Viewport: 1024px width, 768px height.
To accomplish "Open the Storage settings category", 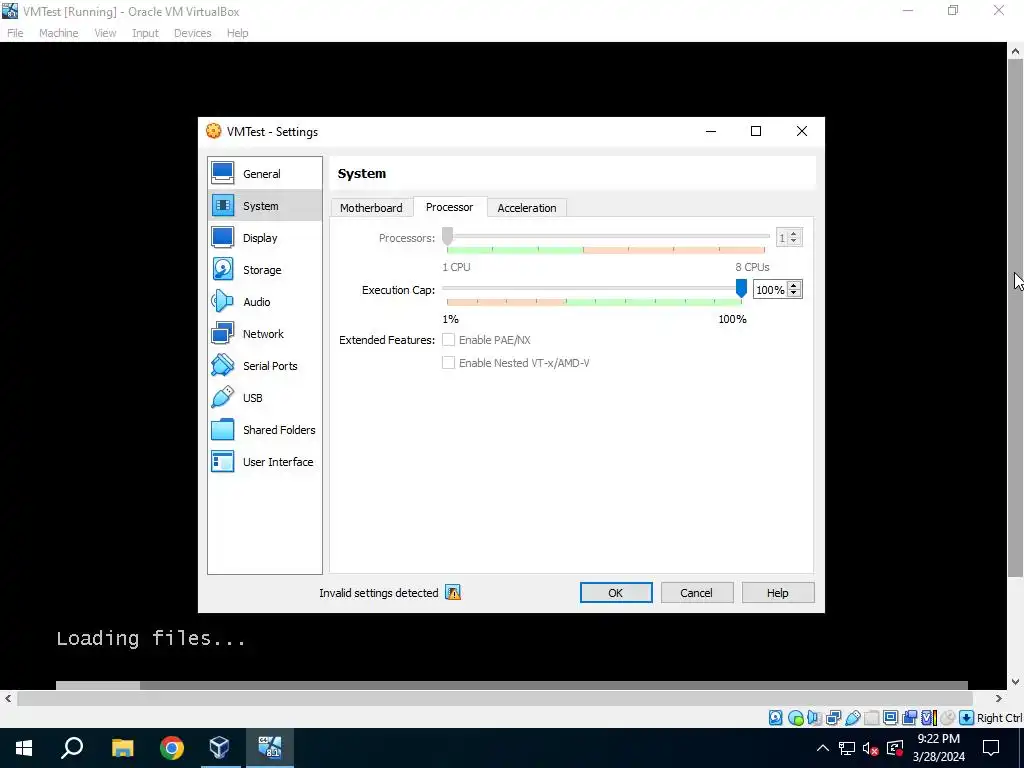I will click(x=264, y=270).
